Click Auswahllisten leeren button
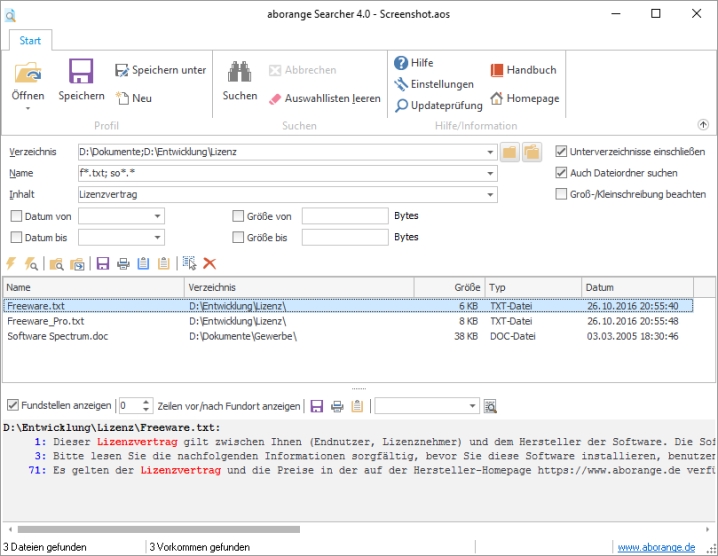This screenshot has height=556, width=718. coord(325,99)
